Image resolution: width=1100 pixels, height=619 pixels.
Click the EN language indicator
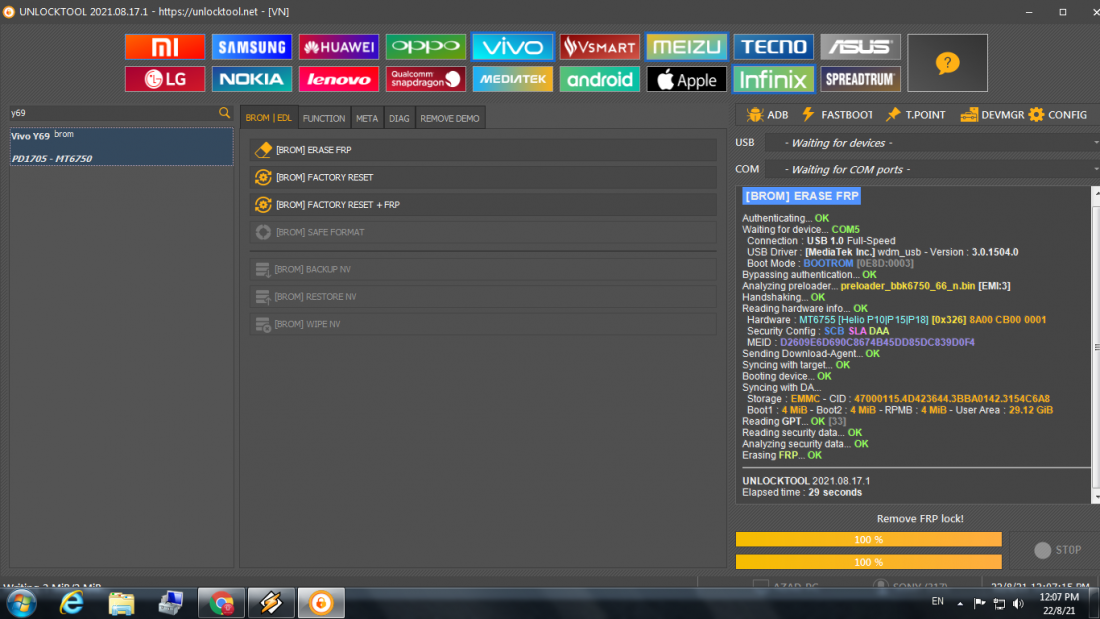[937, 601]
